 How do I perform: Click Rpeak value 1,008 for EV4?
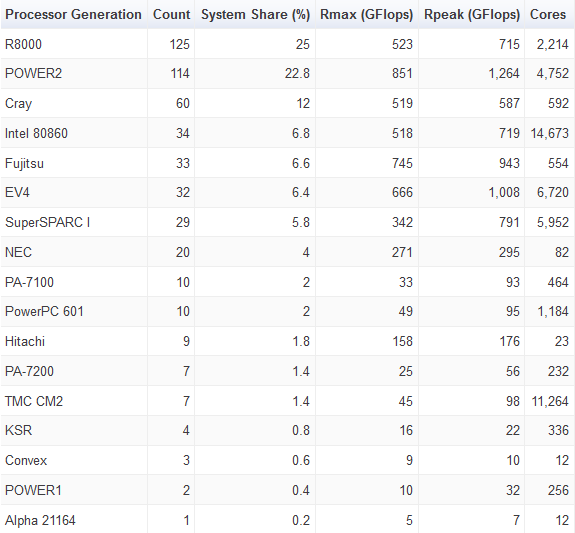[x=504, y=192]
